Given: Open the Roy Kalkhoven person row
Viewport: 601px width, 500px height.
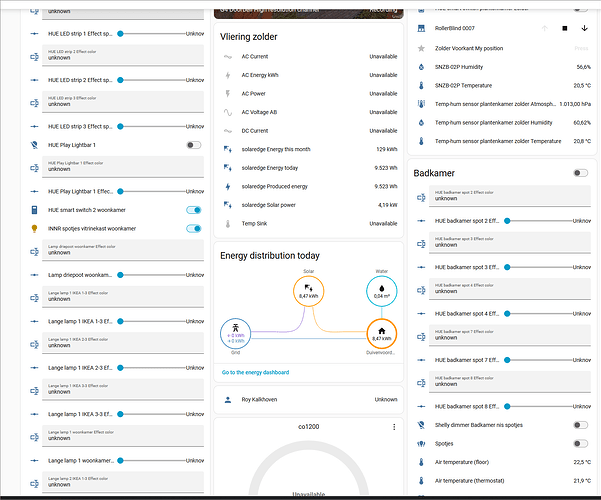Looking at the screenshot, I should 309,400.
